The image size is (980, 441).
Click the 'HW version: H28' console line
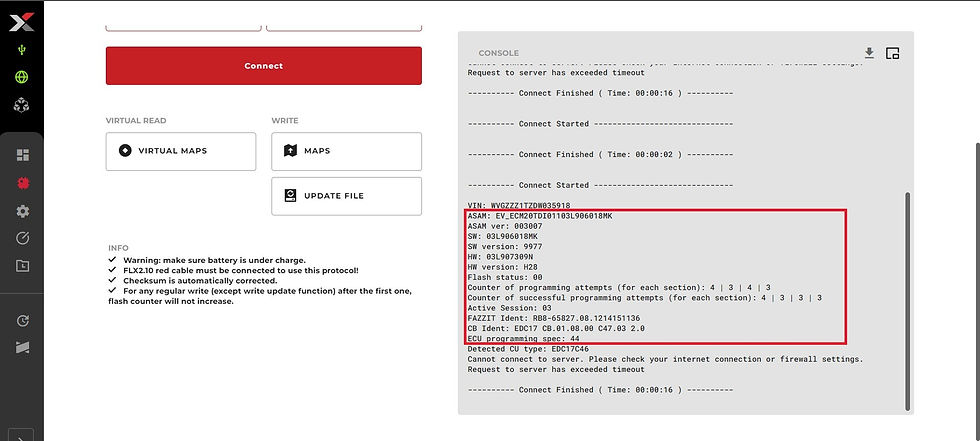500,267
